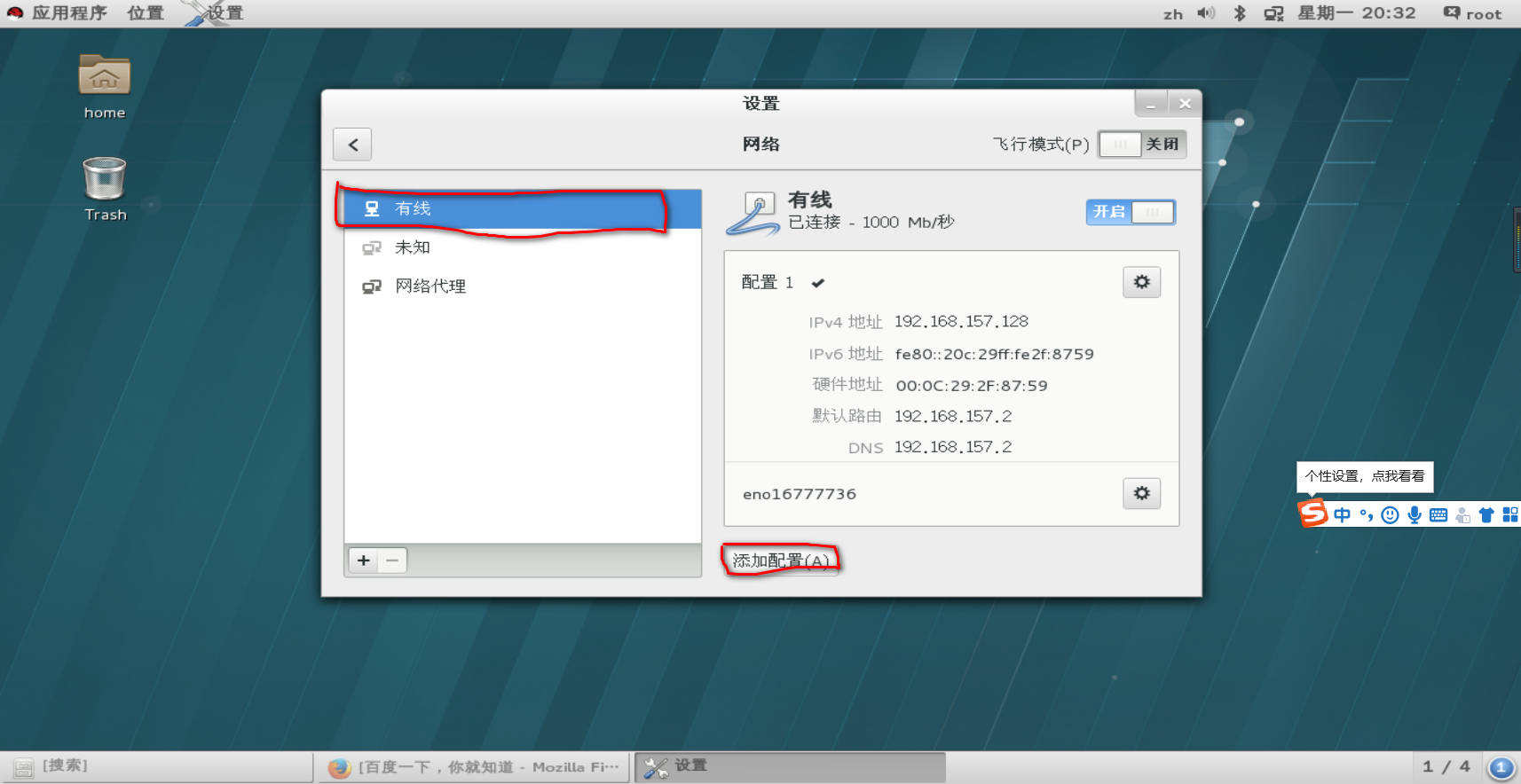Open gear settings for eno16777736 device
1521x784 pixels.
[x=1141, y=493]
